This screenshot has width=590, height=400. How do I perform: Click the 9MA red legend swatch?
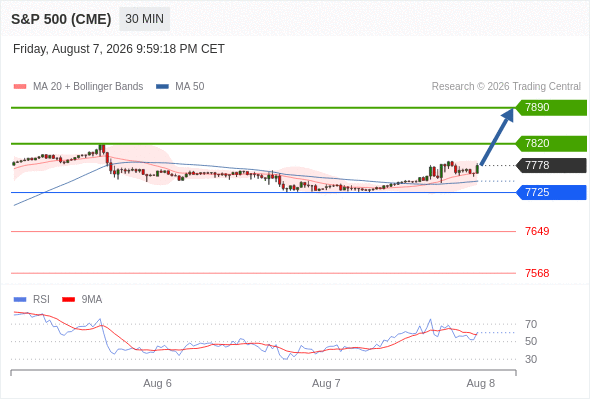68,300
